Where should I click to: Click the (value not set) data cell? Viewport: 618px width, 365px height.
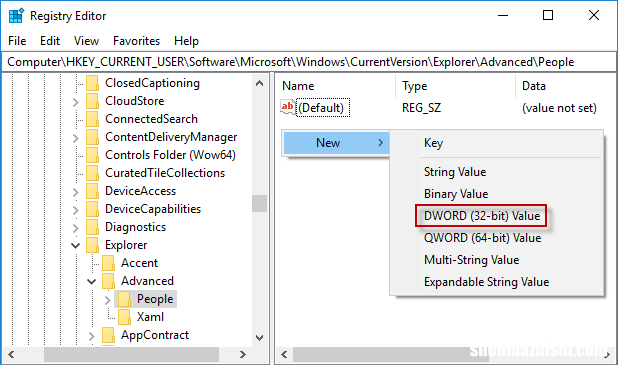(559, 108)
